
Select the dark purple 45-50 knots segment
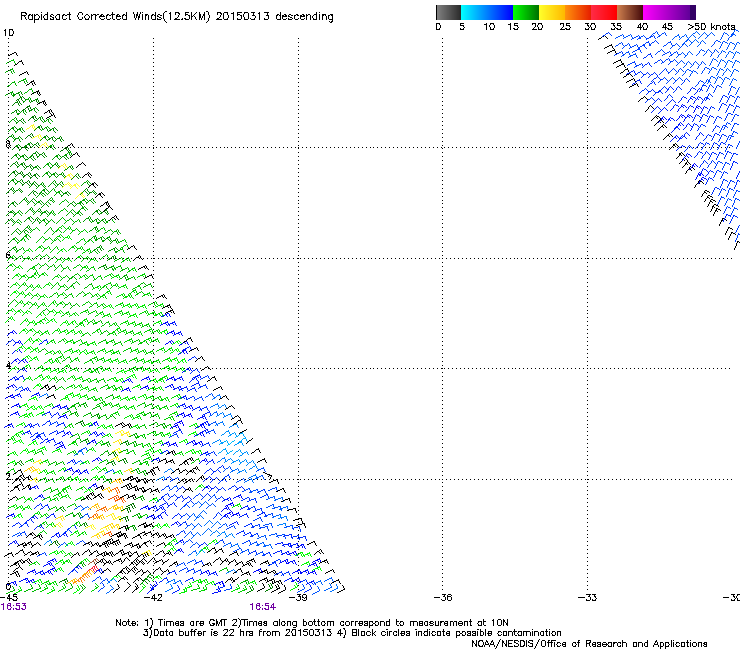tap(682, 12)
